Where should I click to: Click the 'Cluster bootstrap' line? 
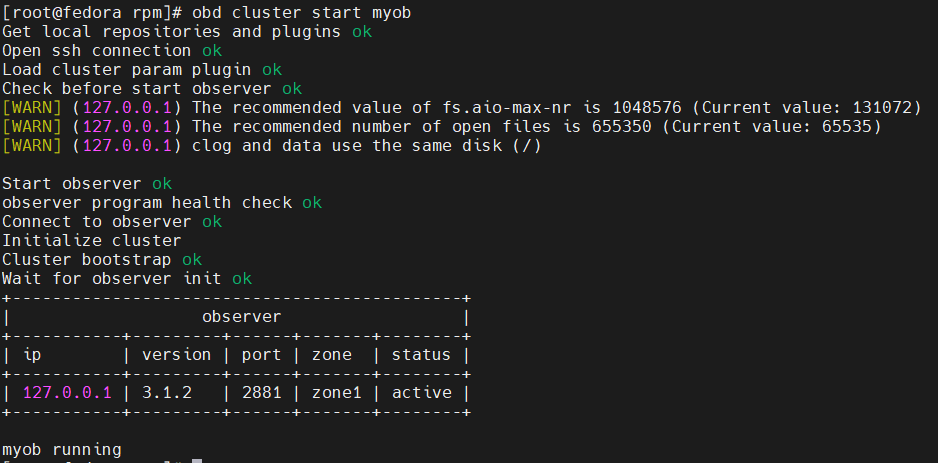click(x=87, y=259)
